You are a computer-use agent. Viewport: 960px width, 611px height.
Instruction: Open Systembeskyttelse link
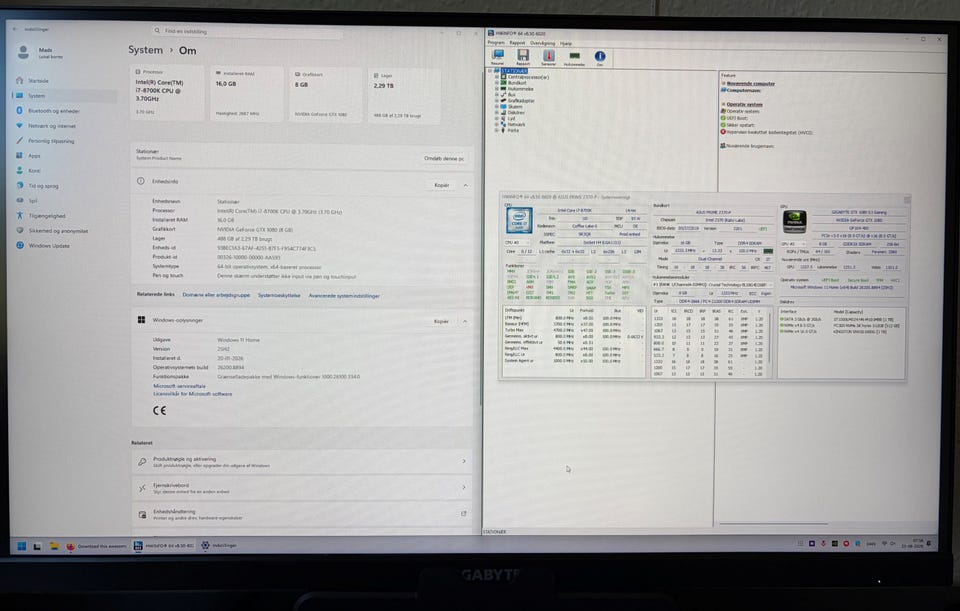point(279,295)
